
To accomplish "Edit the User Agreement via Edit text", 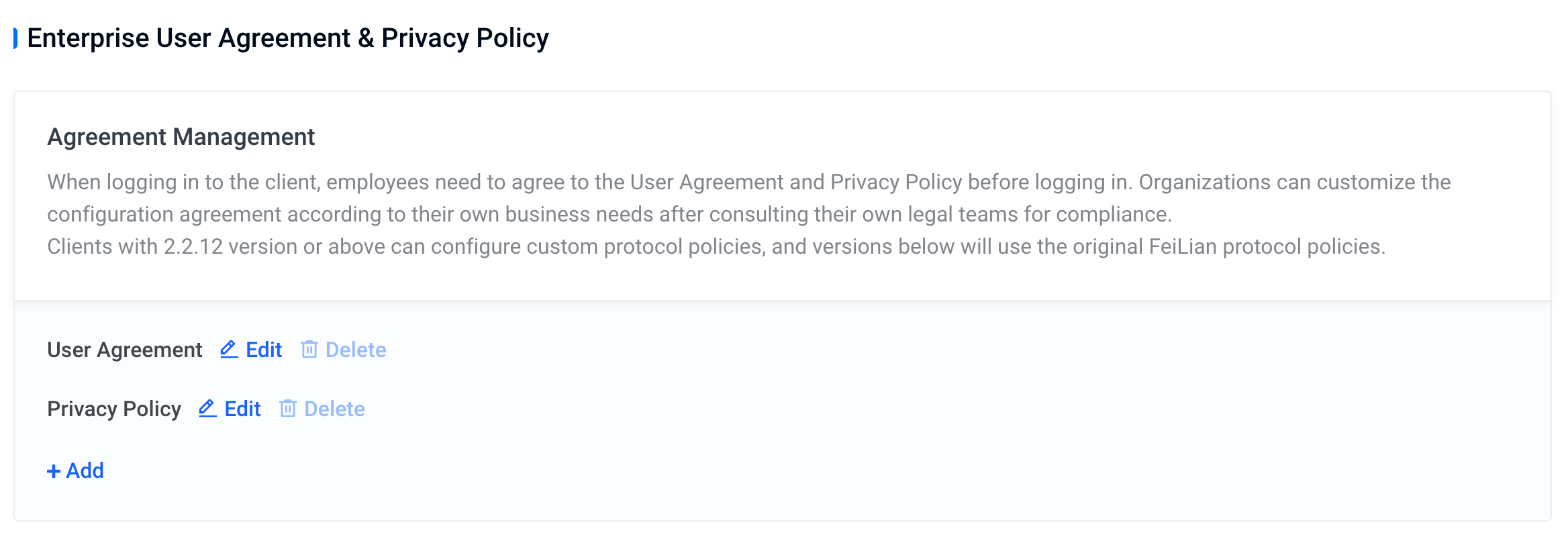I will [x=264, y=350].
